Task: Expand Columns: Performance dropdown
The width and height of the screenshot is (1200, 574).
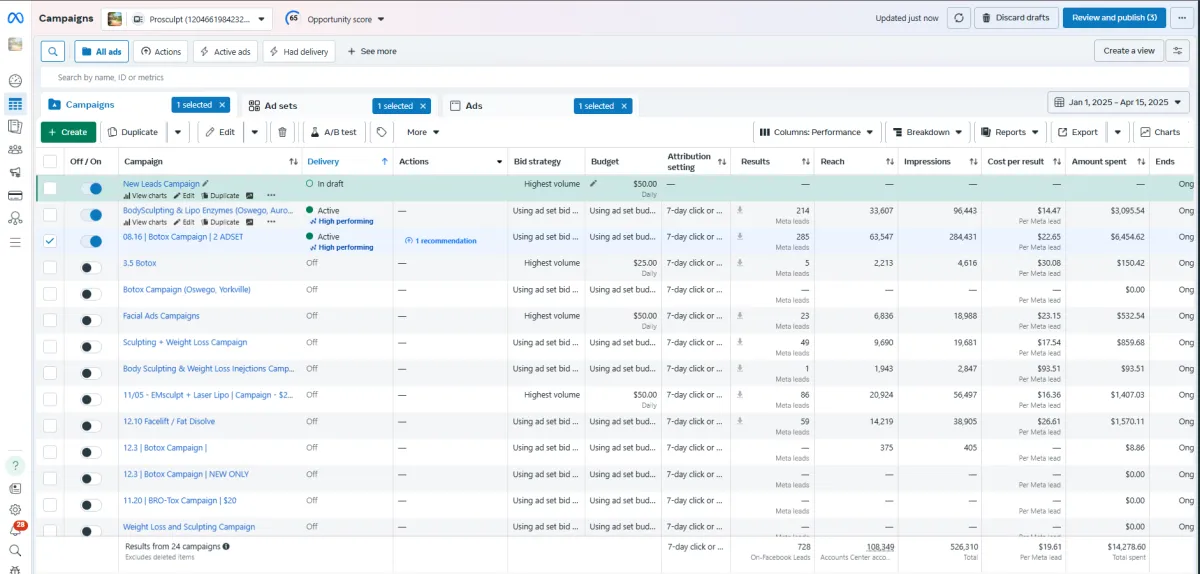Action: 816,132
